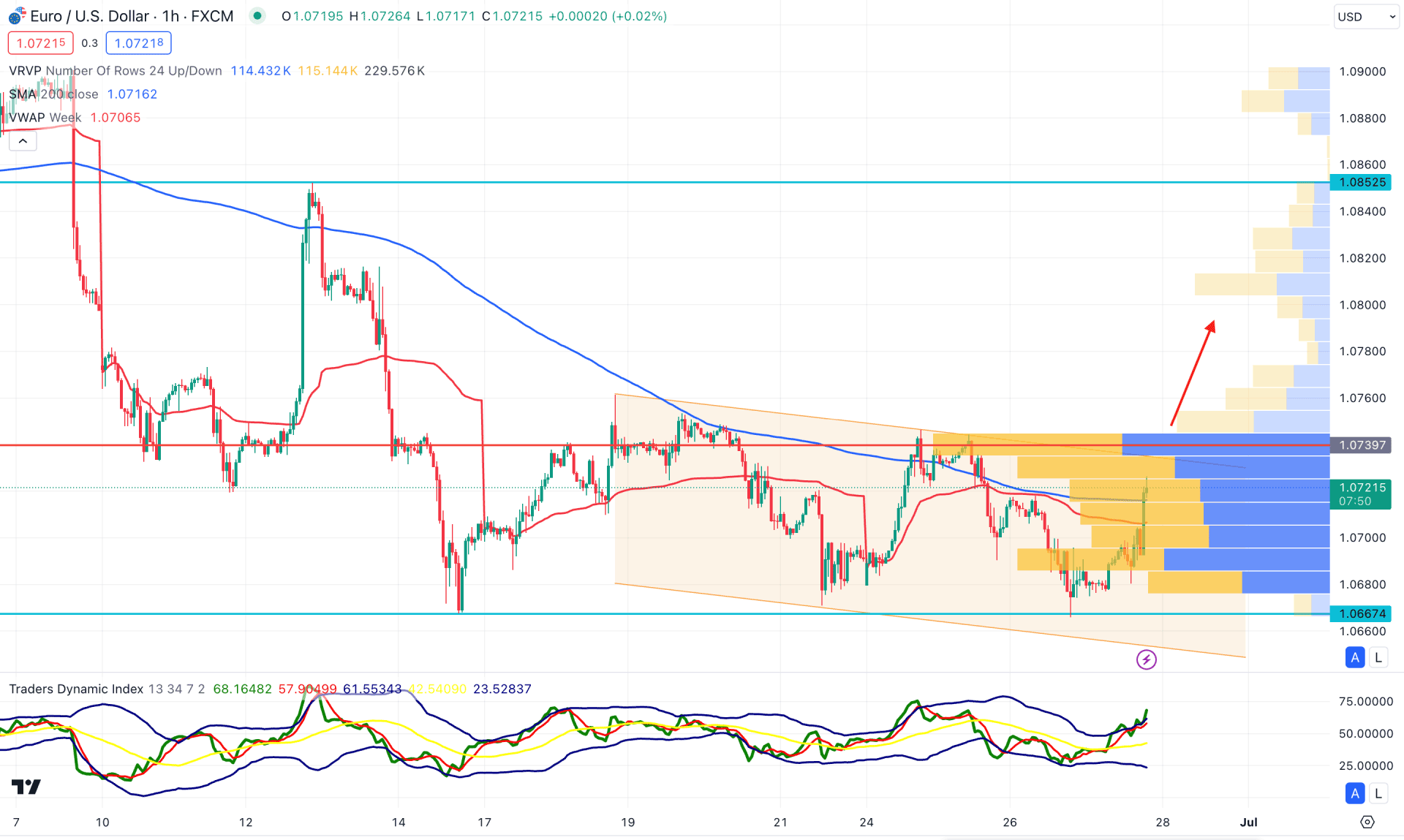The image size is (1404, 840).
Task: Click the 1.06674 support price label
Action: pos(1362,613)
